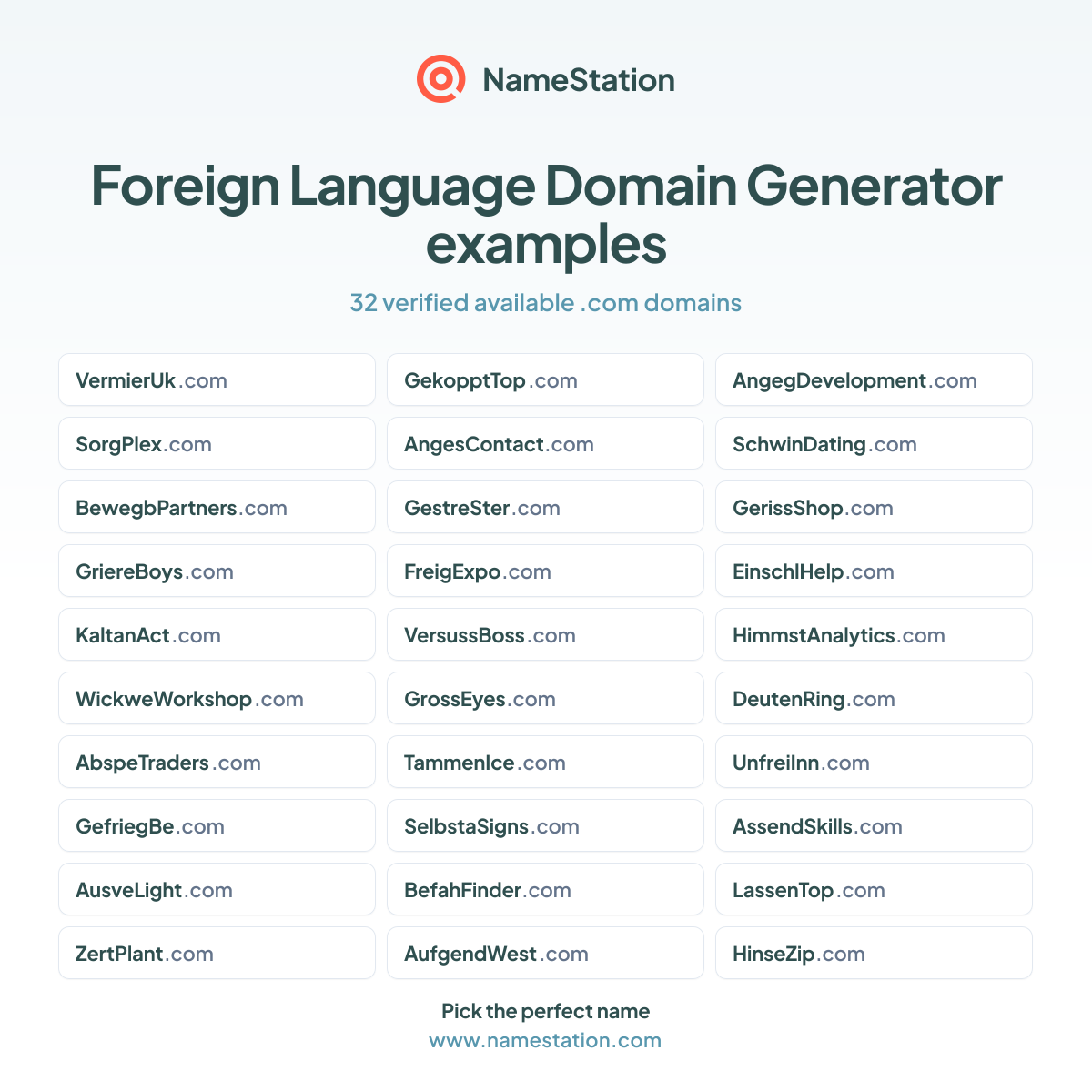Select WickweWorkshop.com domain name
Screen dimensions: 1092x1092
coord(217,698)
